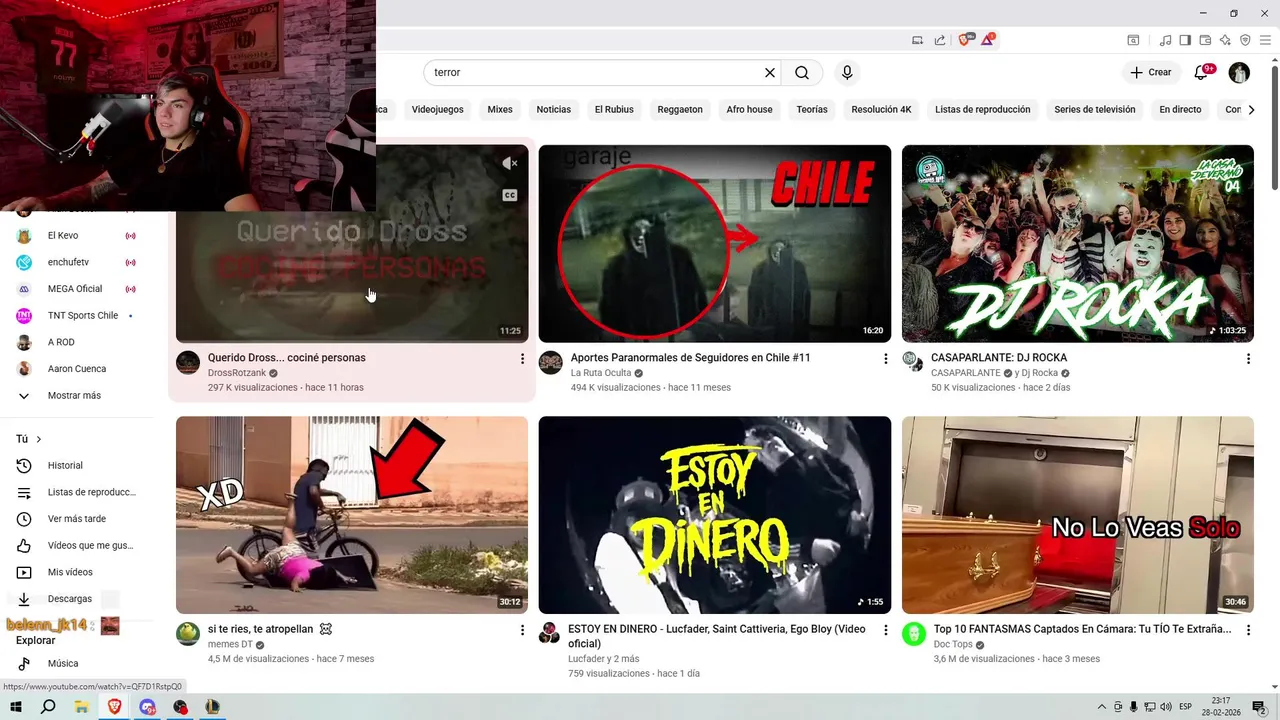Open options menu for ESTOY EN DINERO video
Image resolution: width=1280 pixels, height=720 pixels.
tap(885, 630)
